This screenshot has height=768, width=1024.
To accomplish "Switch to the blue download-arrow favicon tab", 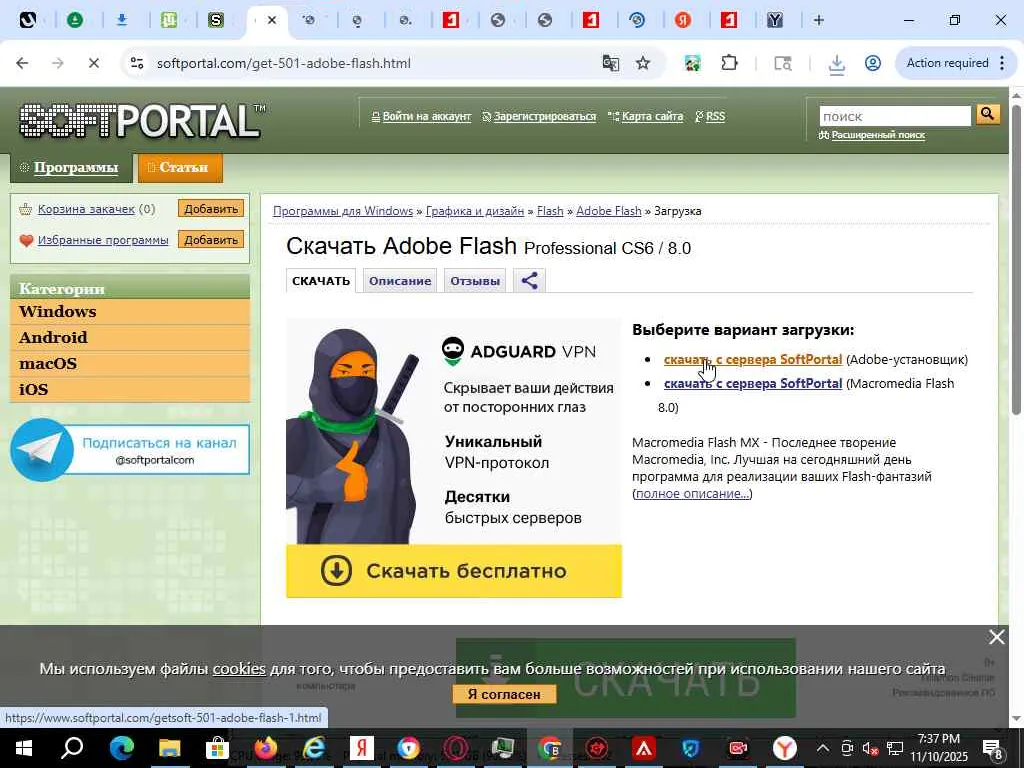I will coord(121,20).
